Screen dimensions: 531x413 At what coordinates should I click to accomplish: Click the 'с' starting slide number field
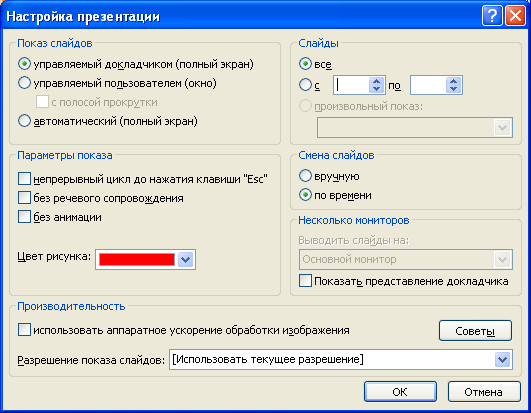pos(351,85)
